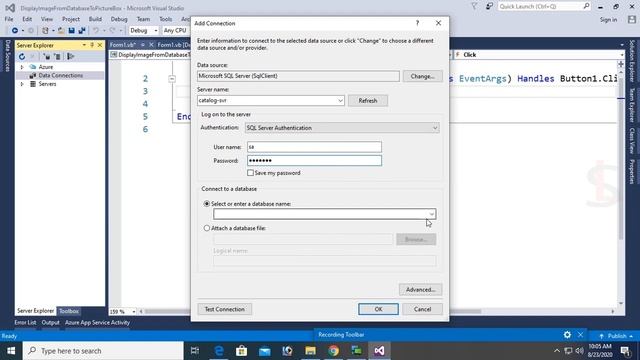640x360 pixels.
Task: Click the Advanced... button
Action: pos(420,290)
